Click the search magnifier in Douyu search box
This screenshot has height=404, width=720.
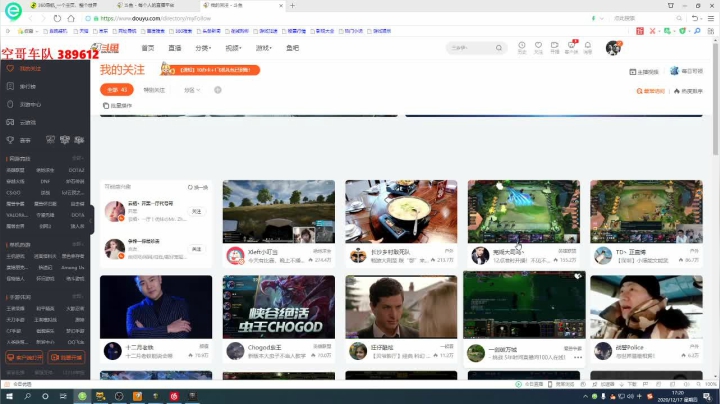point(499,48)
